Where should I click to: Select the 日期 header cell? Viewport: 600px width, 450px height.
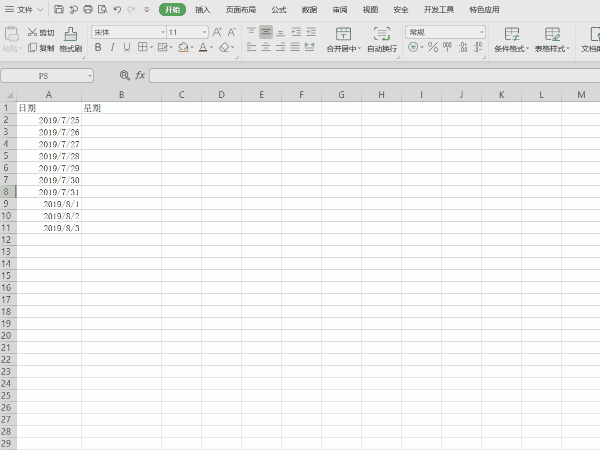pyautogui.click(x=49, y=108)
